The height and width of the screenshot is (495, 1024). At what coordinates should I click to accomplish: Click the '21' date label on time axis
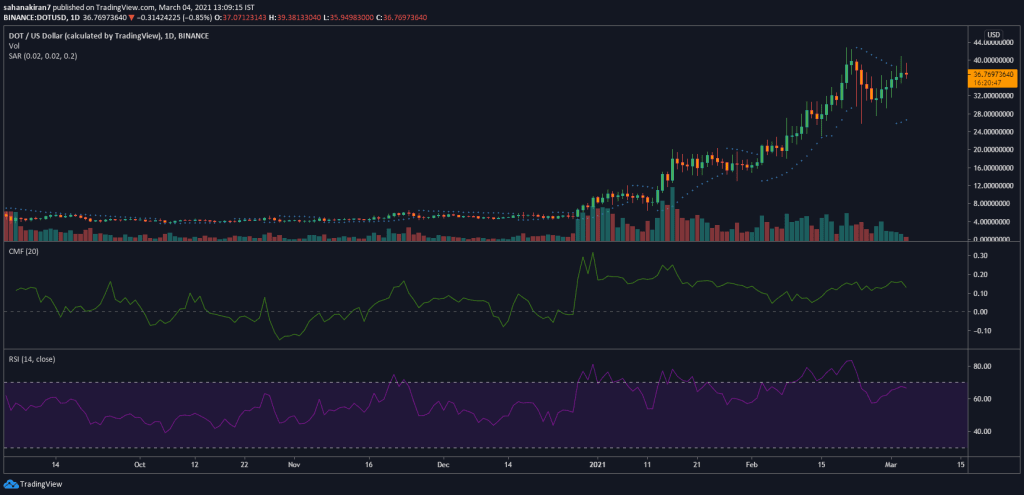[697, 465]
